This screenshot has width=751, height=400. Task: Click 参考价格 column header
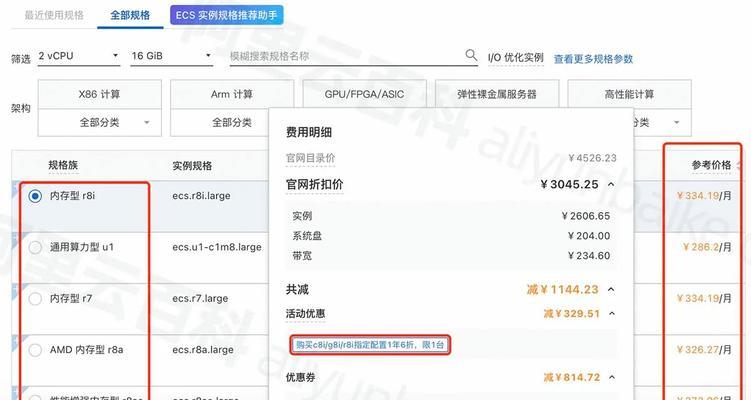711,165
